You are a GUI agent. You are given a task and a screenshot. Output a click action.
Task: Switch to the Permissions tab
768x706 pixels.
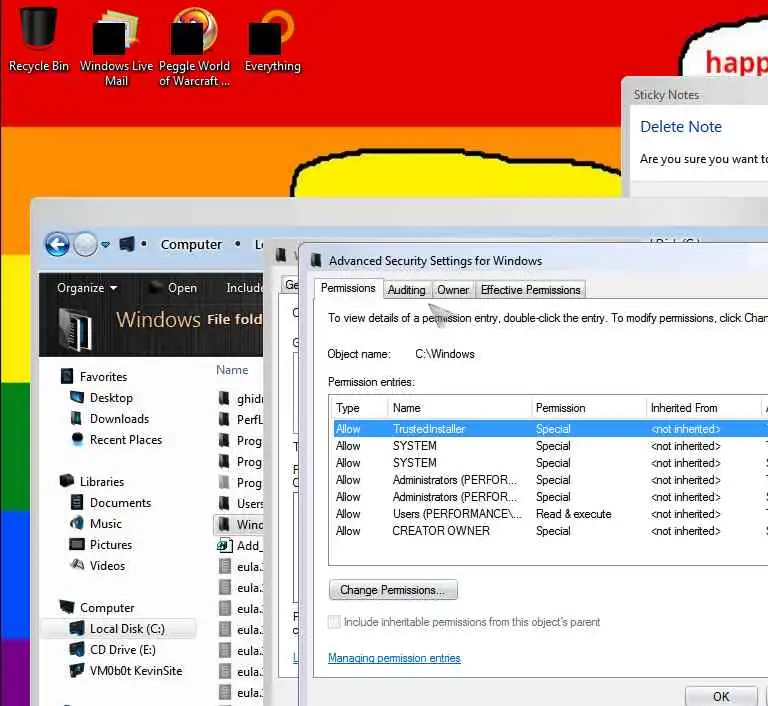[x=348, y=288]
